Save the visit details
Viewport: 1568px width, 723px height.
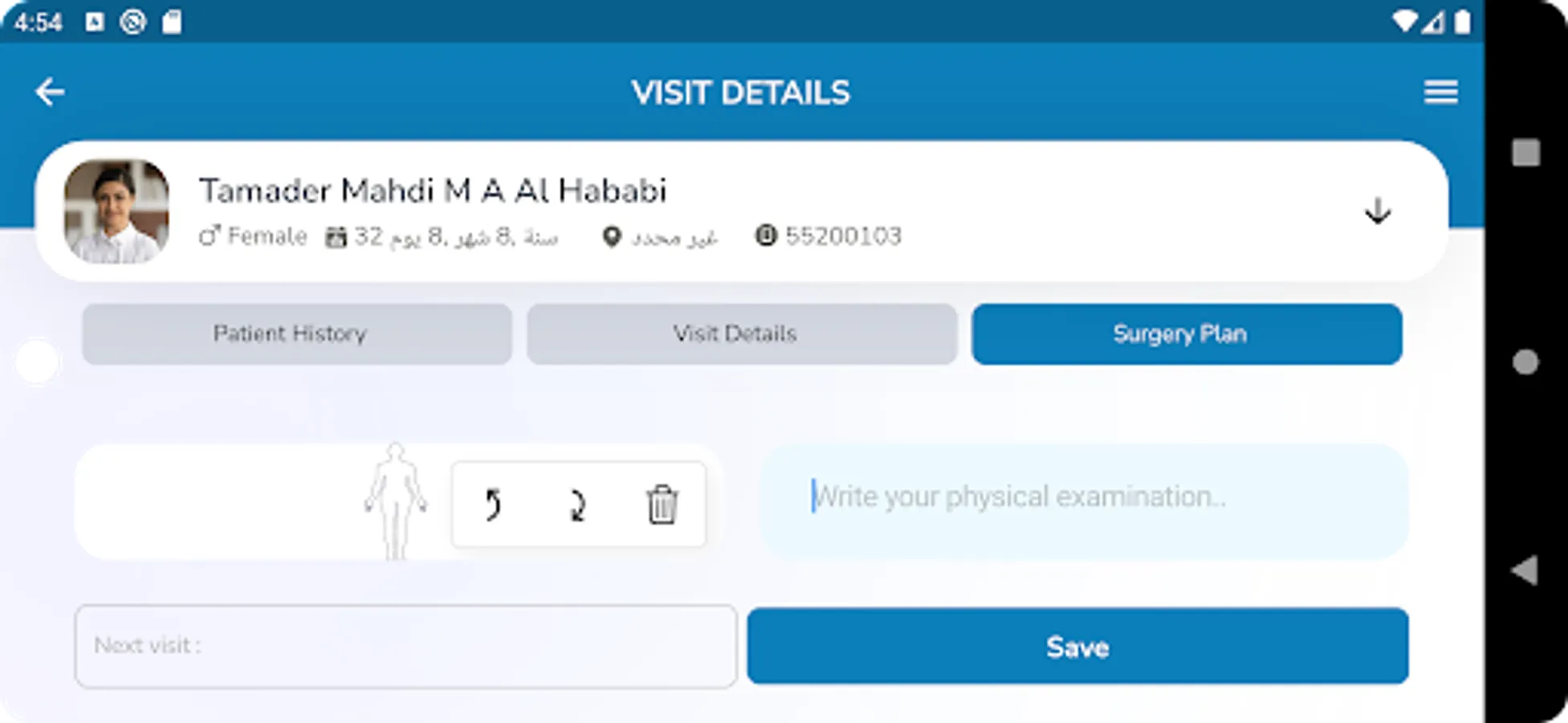[x=1077, y=647]
